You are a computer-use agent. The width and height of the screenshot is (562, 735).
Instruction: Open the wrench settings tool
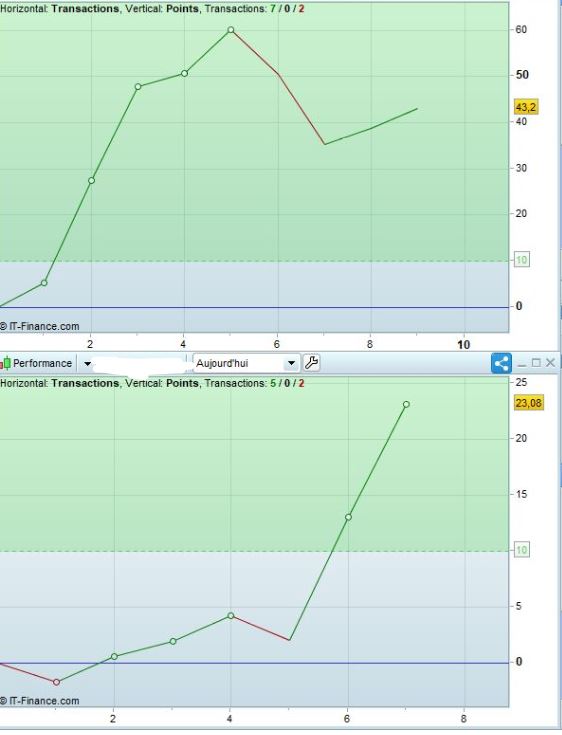pyautogui.click(x=312, y=363)
